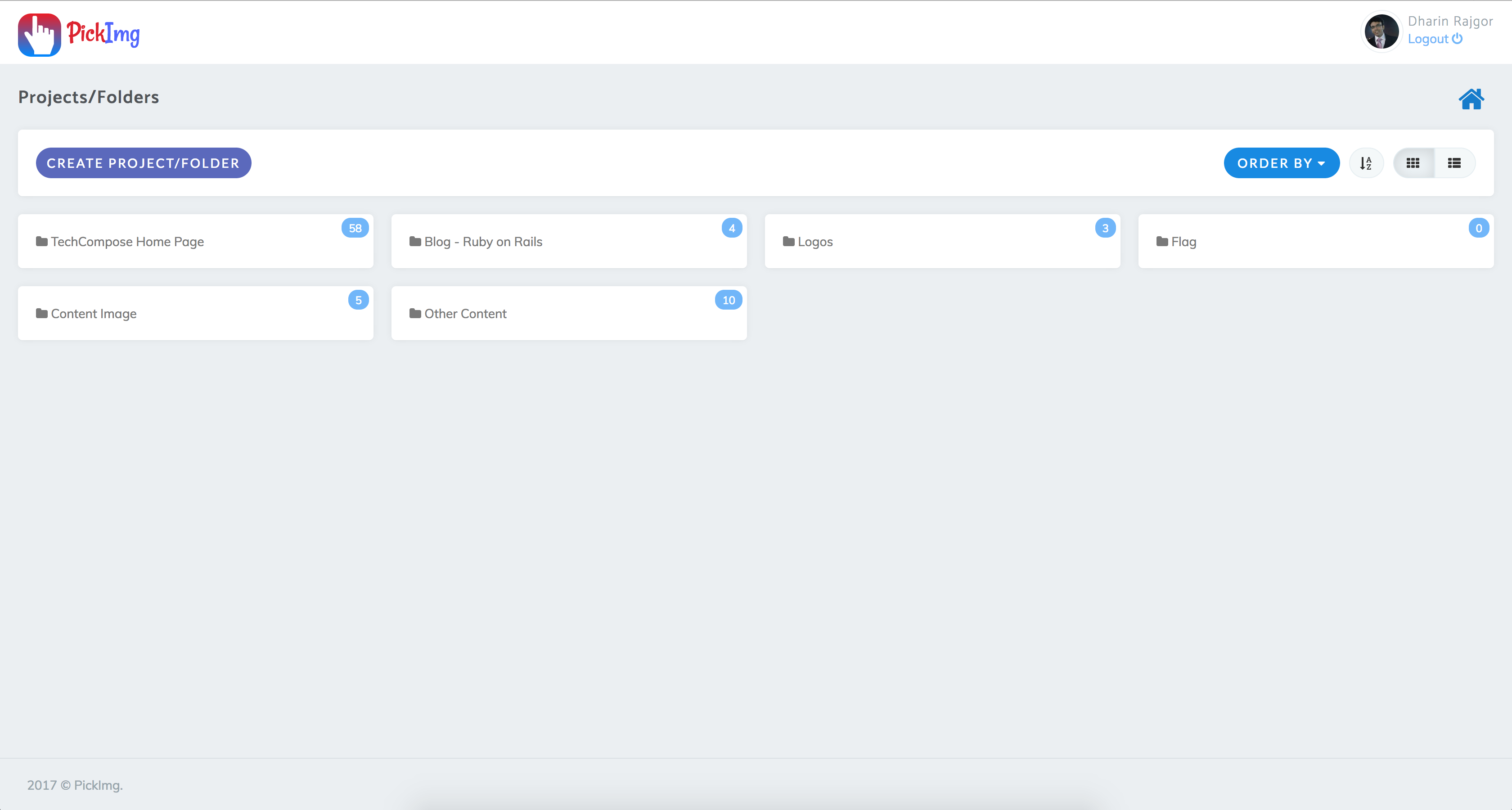
Task: Click the folder icon beside Logos
Action: click(x=789, y=241)
